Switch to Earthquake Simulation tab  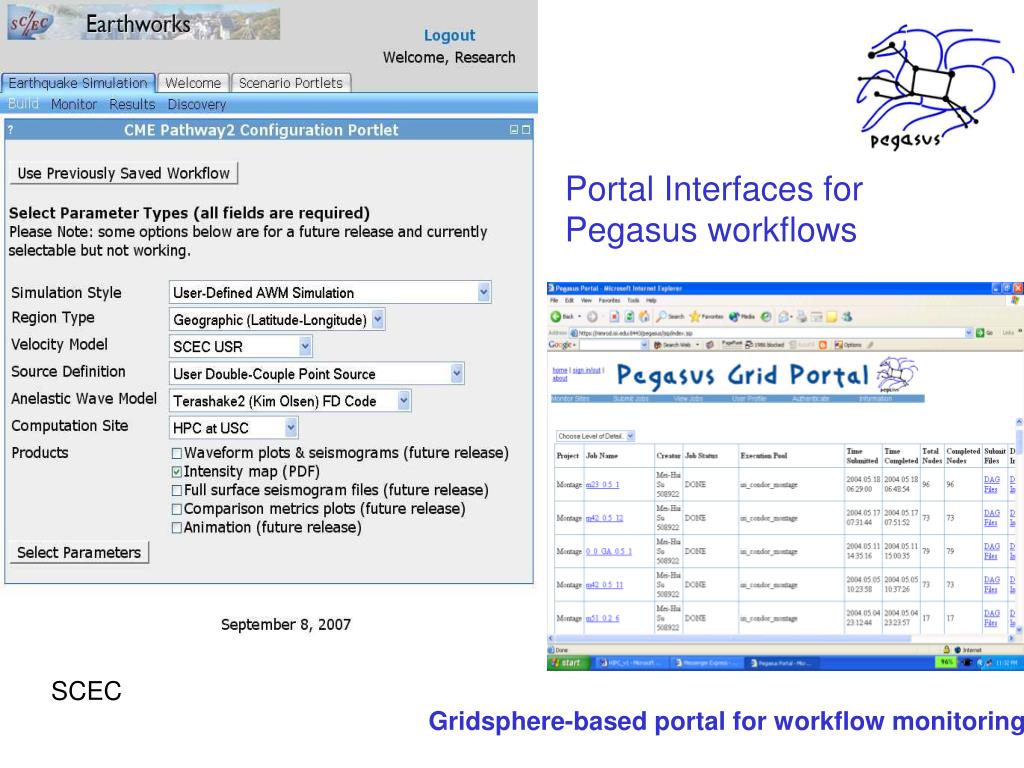coord(78,83)
